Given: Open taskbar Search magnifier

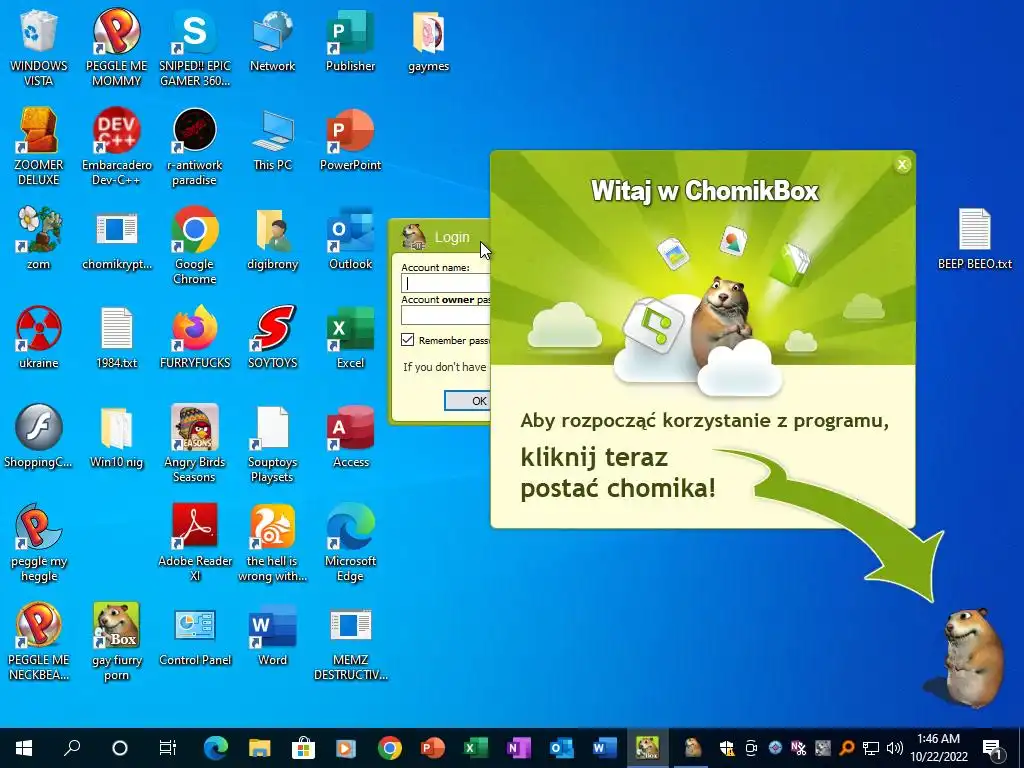Looking at the screenshot, I should coord(72,748).
